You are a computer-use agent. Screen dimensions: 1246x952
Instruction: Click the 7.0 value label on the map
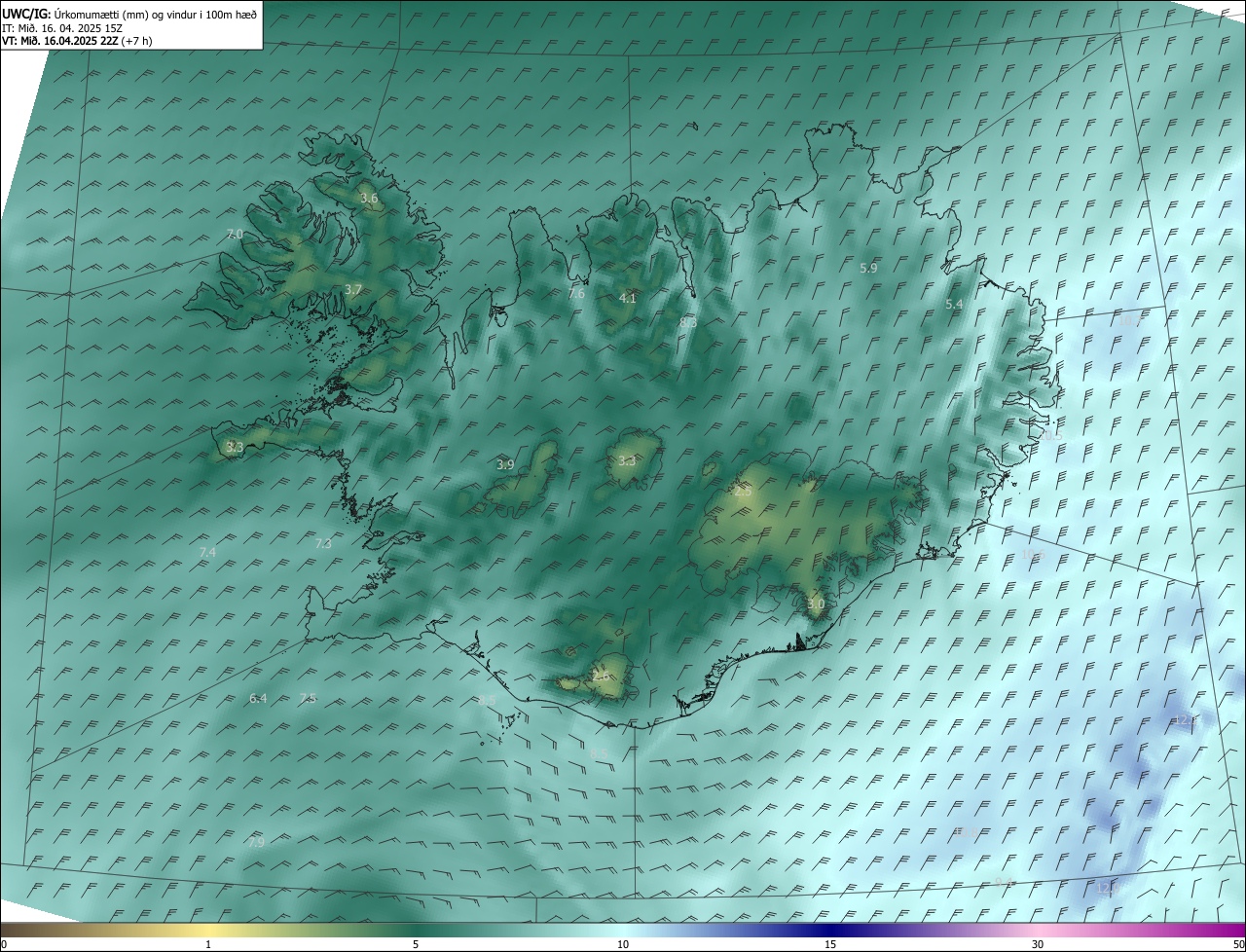235,234
